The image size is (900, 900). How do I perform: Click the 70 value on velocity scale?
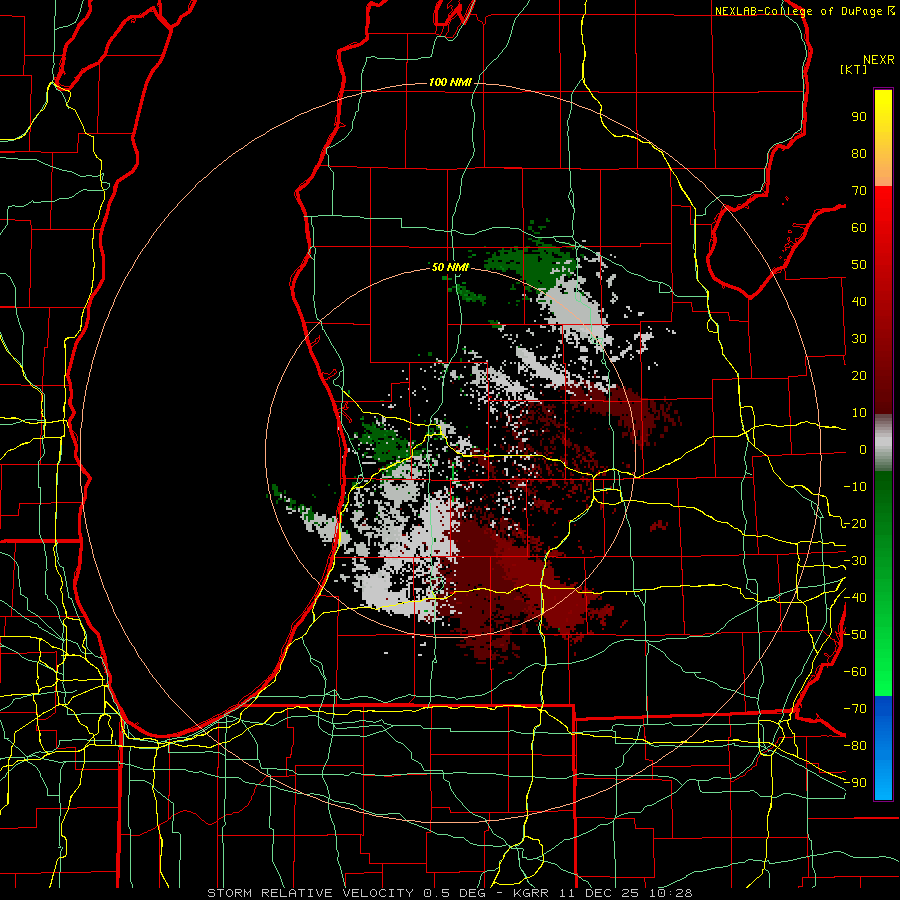point(859,191)
